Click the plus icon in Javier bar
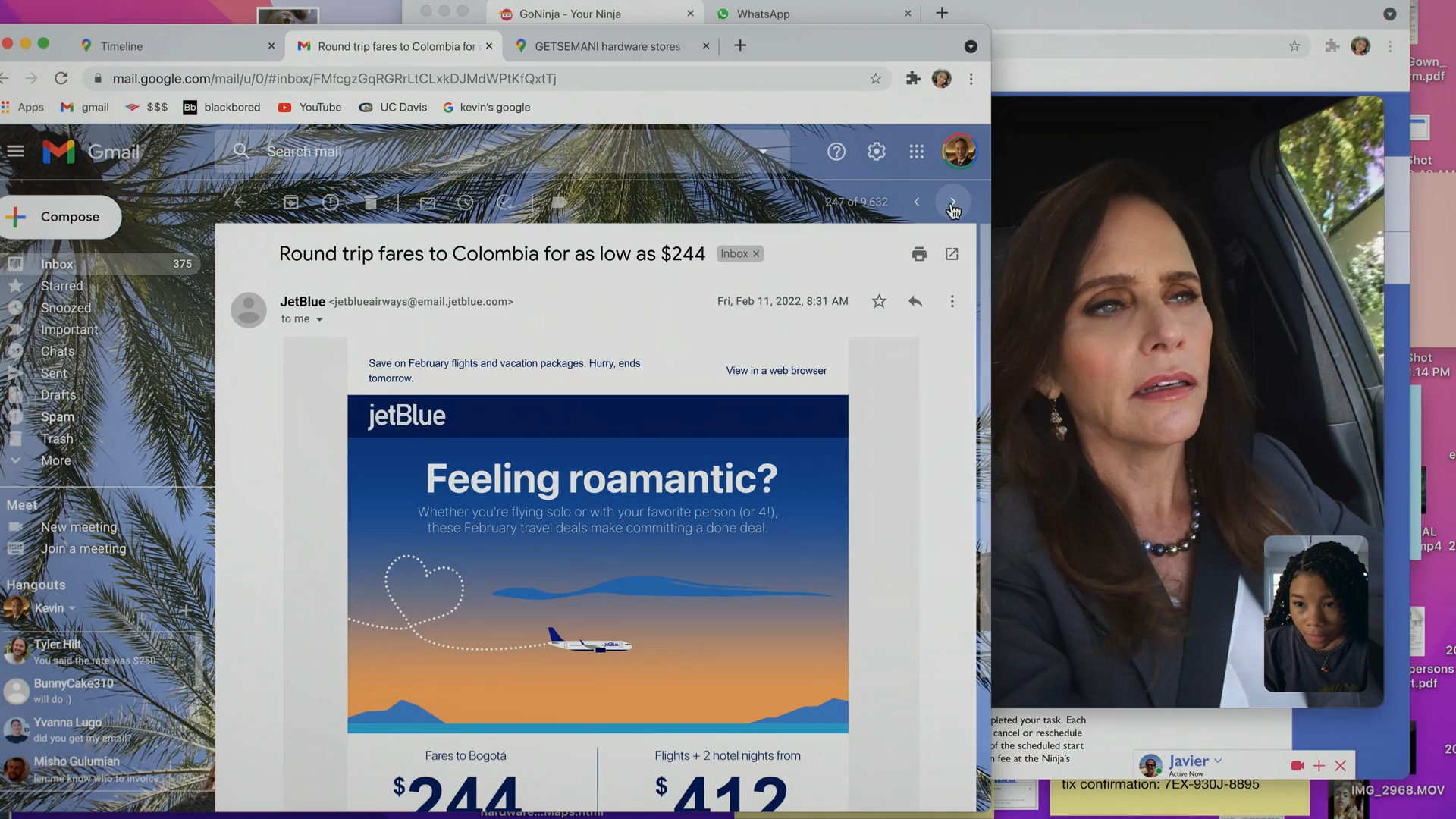This screenshot has width=1456, height=819. coord(1319,766)
